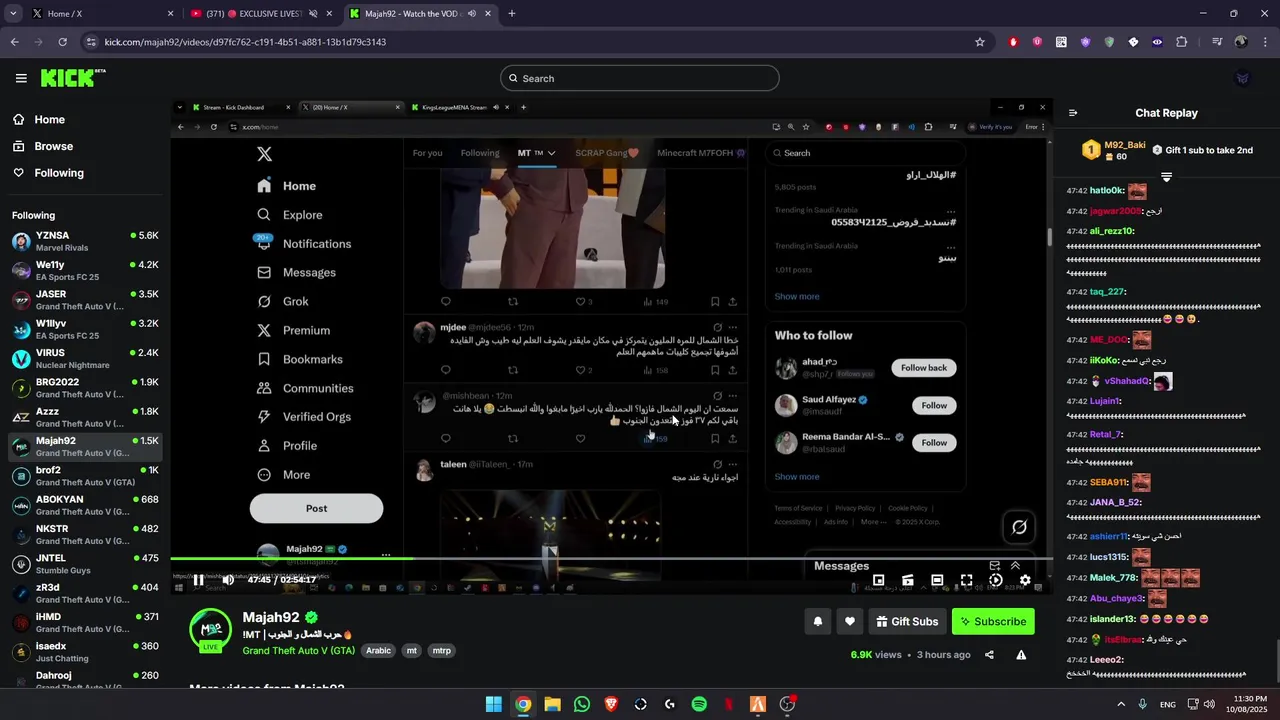Click the Gift Subs button
1280x720 pixels.
(x=907, y=621)
